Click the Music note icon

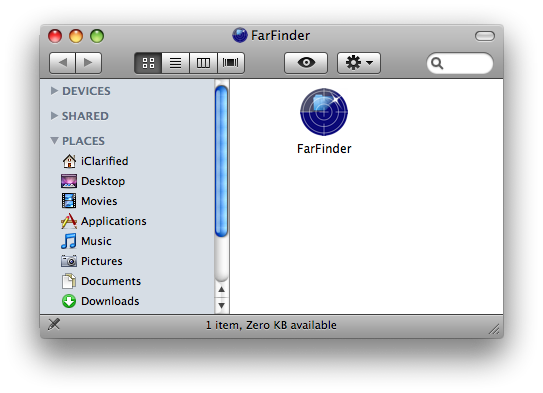[x=69, y=241]
